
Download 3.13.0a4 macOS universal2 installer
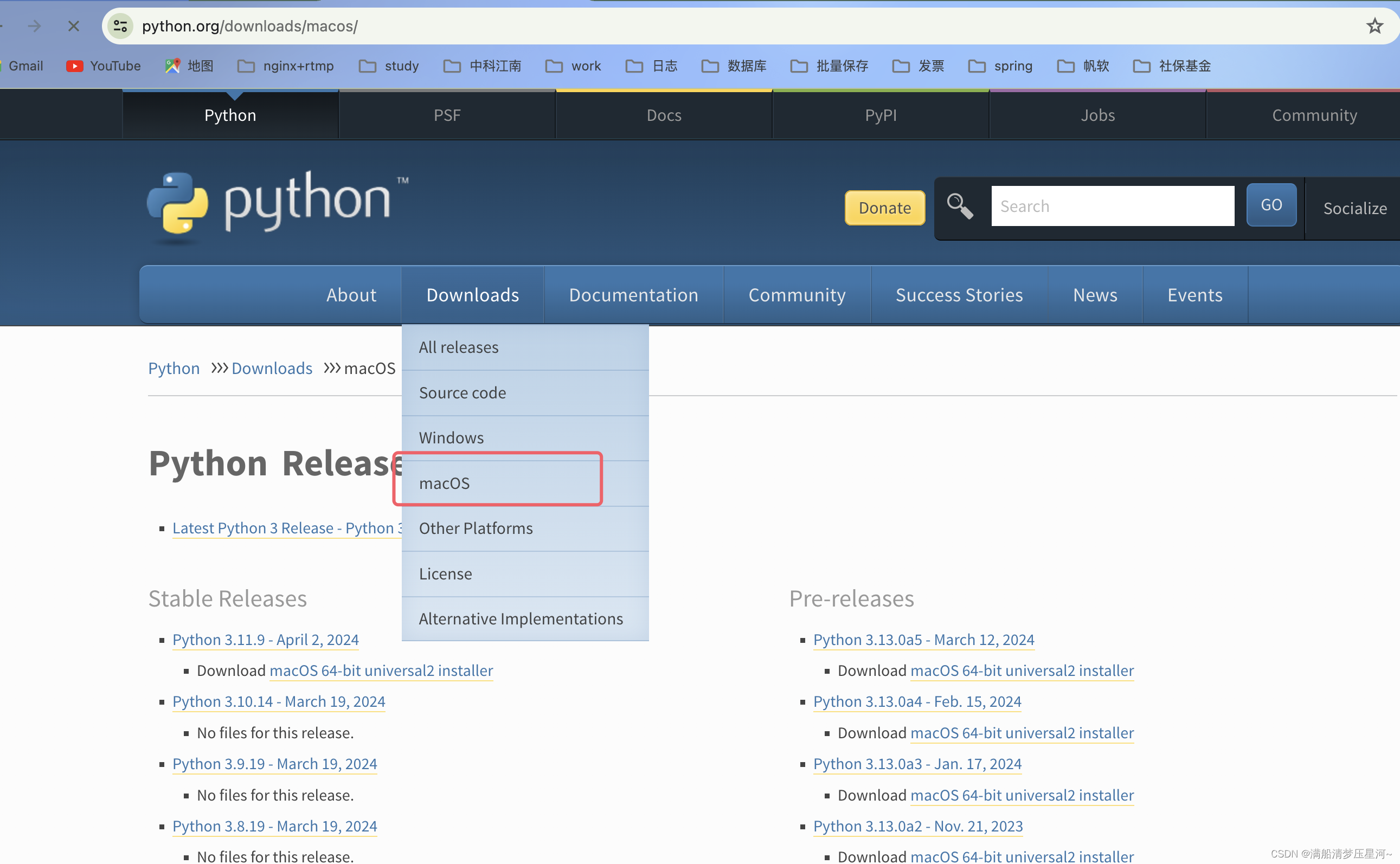1022,733
